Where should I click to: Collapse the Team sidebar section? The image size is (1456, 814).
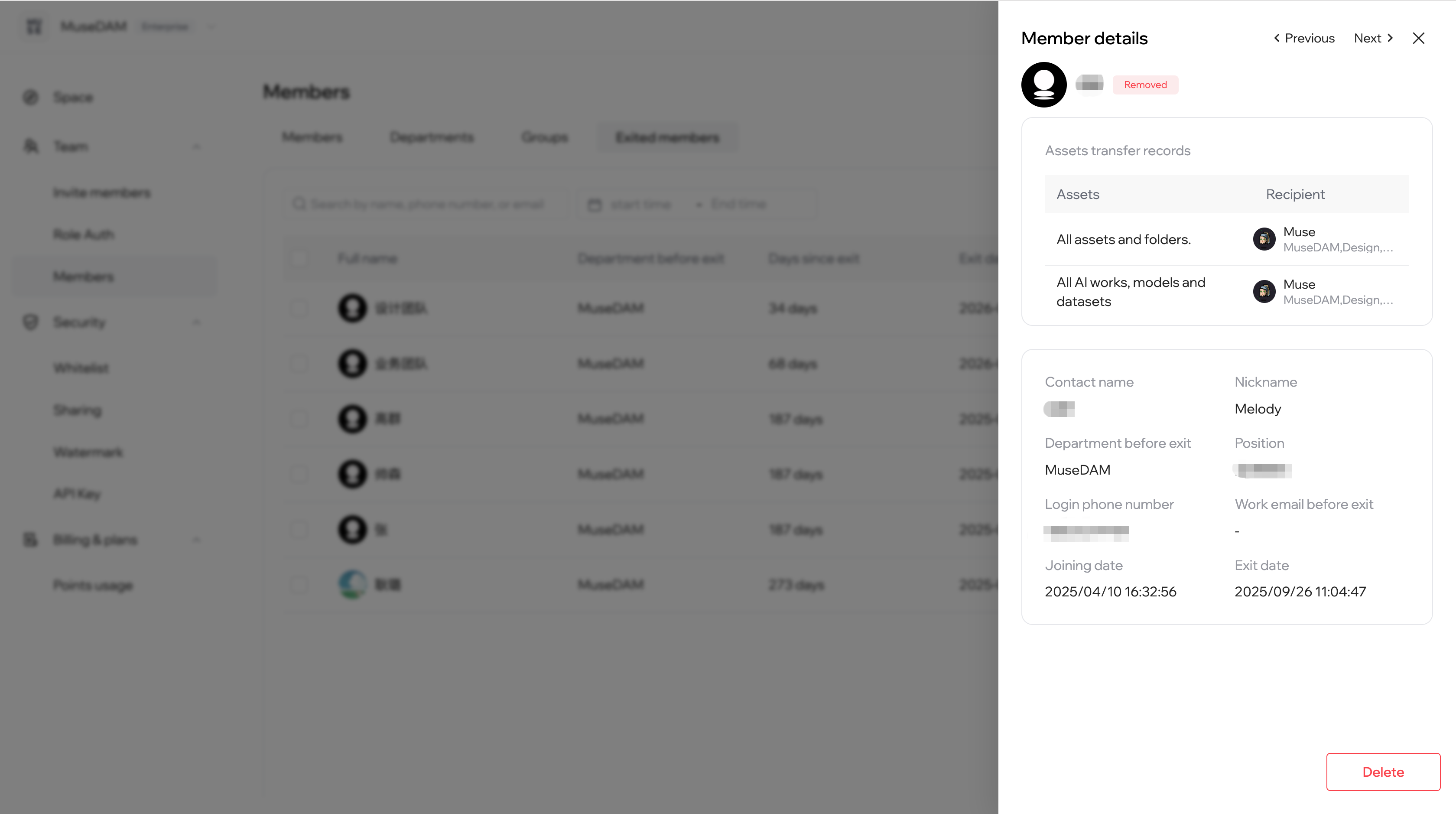[196, 147]
